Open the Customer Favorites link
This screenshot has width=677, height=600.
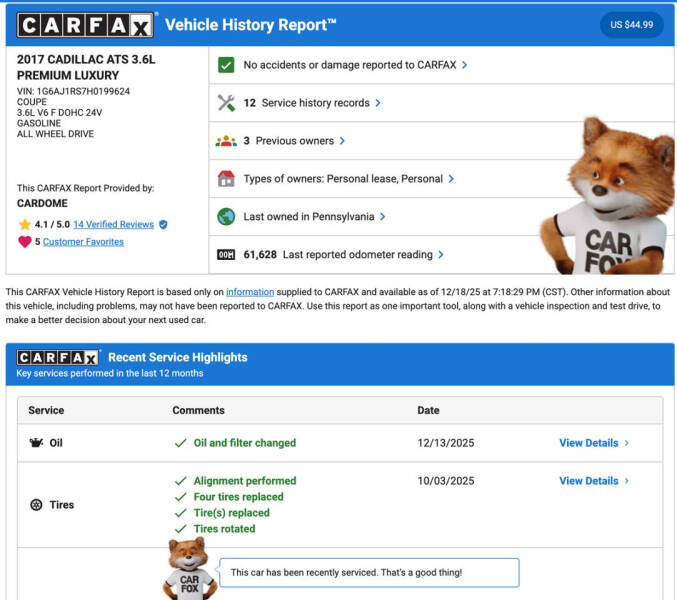pos(83,242)
